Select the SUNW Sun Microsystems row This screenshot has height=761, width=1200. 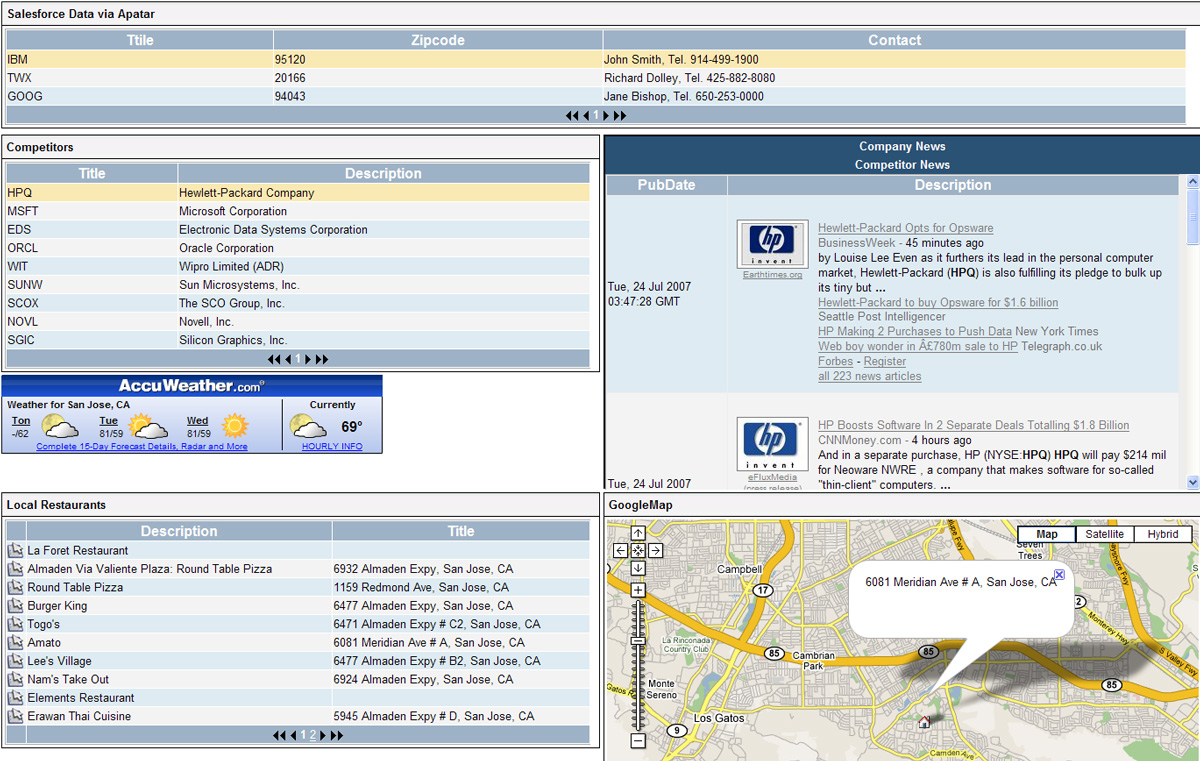(x=298, y=285)
